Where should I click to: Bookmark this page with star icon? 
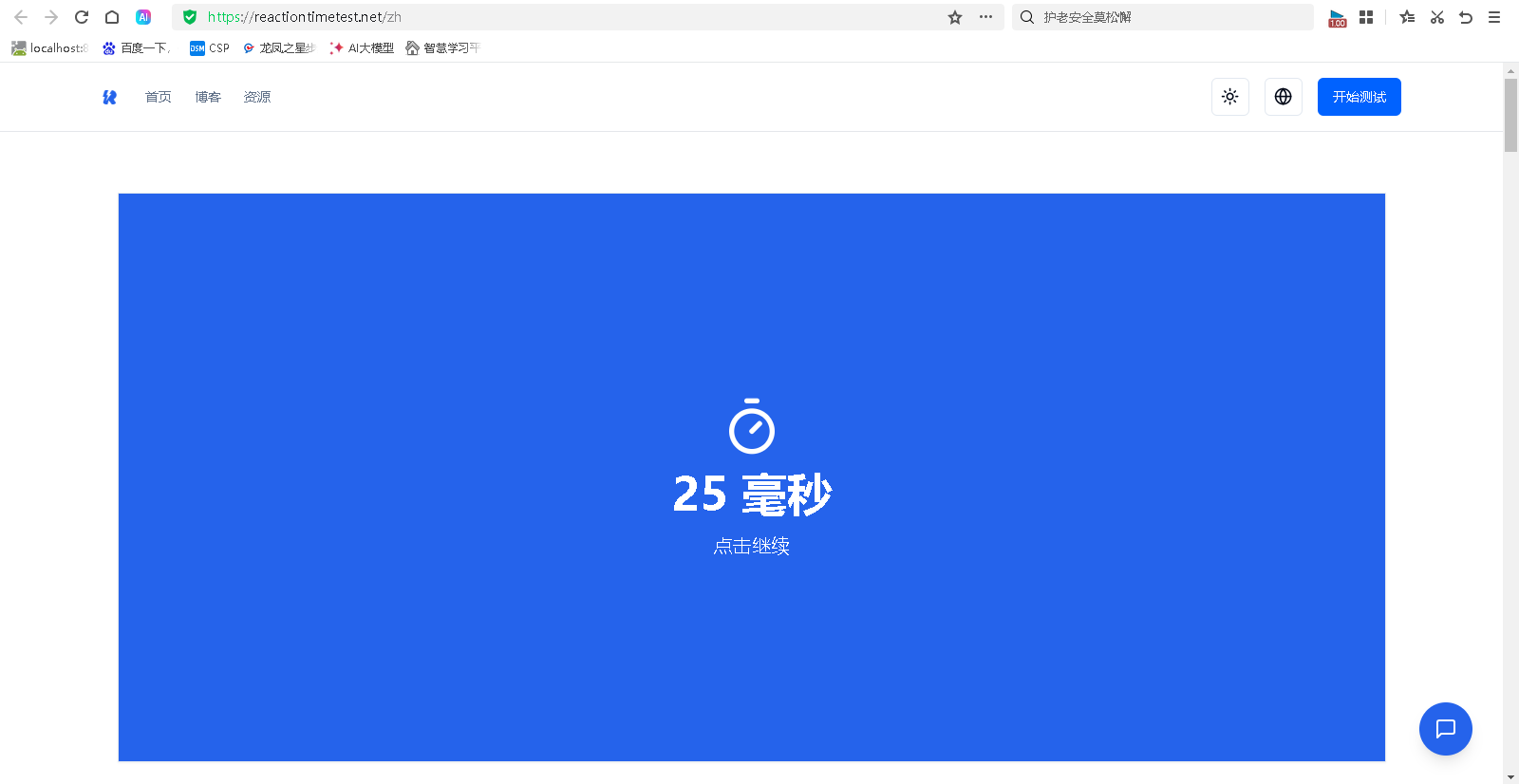(955, 17)
